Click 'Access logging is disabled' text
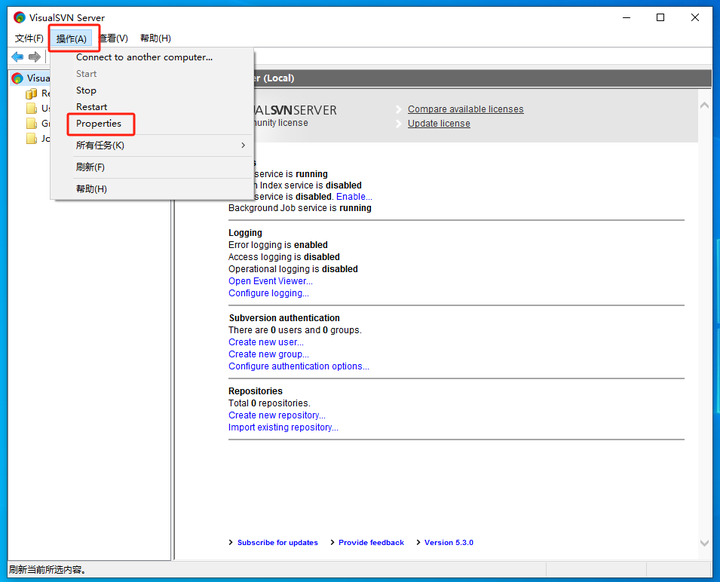The height and width of the screenshot is (582, 720). pos(284,257)
